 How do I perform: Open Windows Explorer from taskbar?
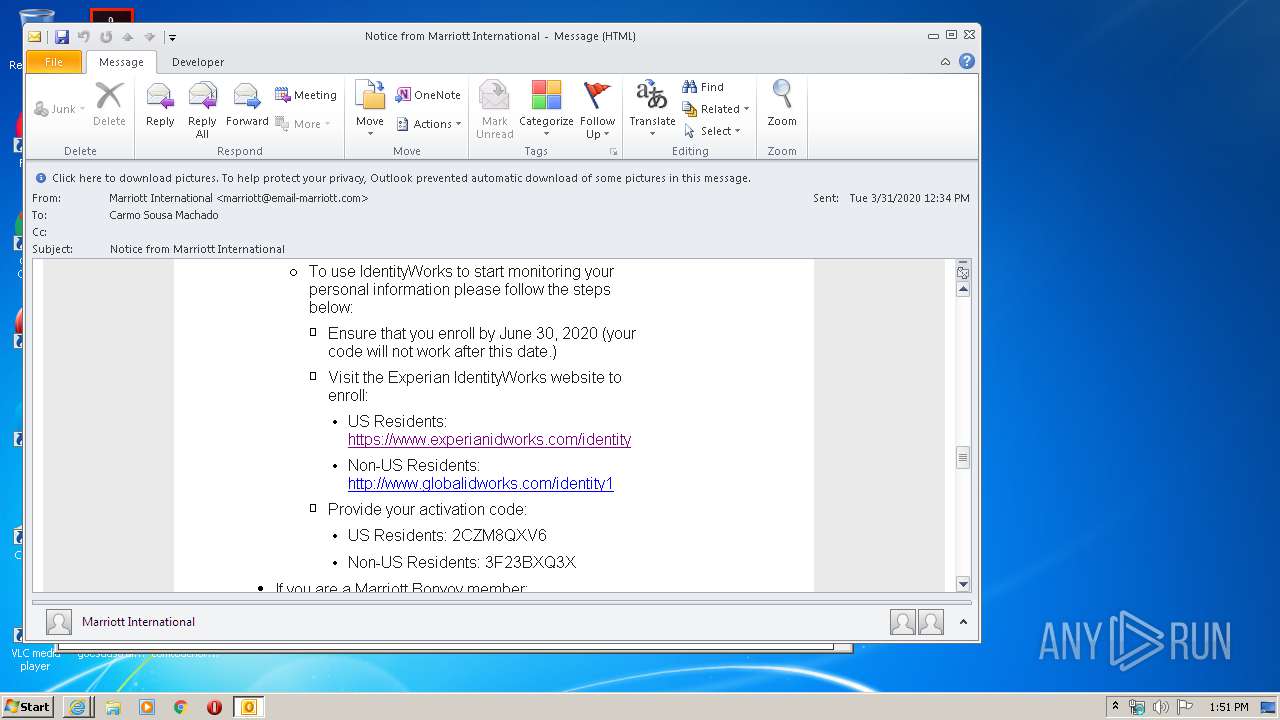pyautogui.click(x=113, y=707)
